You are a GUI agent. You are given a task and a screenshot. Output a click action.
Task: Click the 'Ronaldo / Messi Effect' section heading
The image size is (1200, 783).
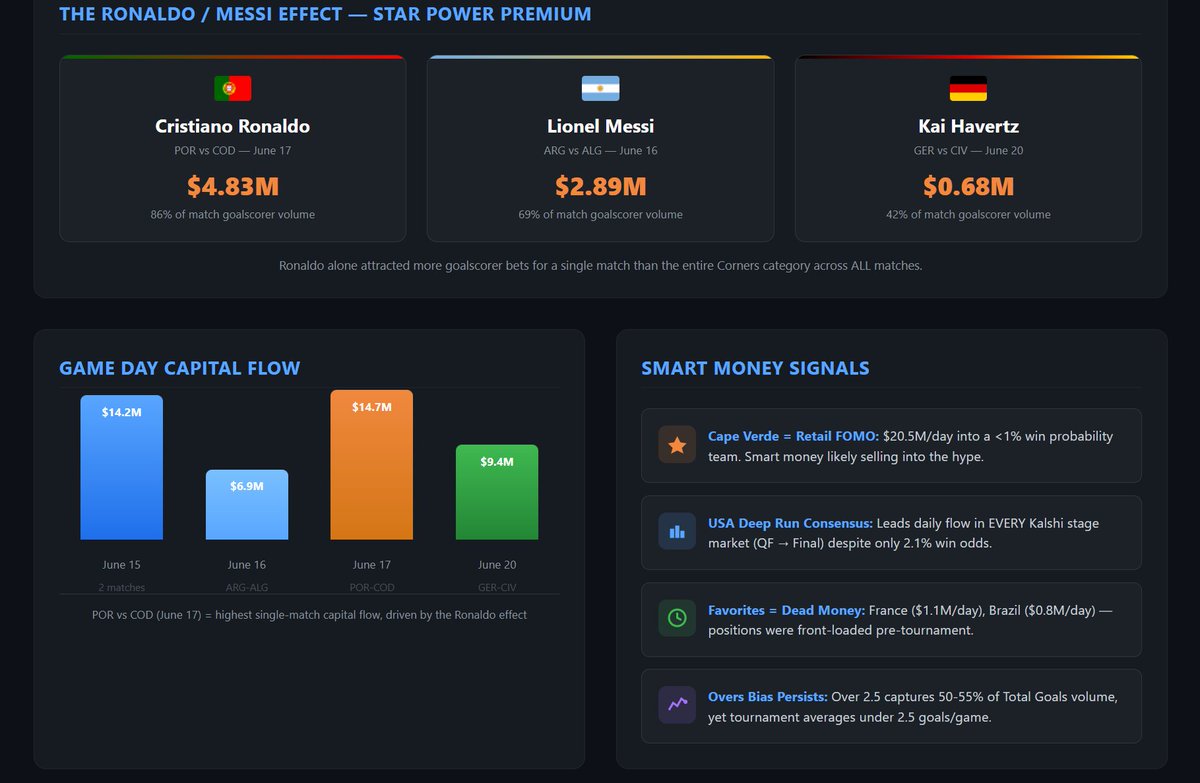pos(325,14)
